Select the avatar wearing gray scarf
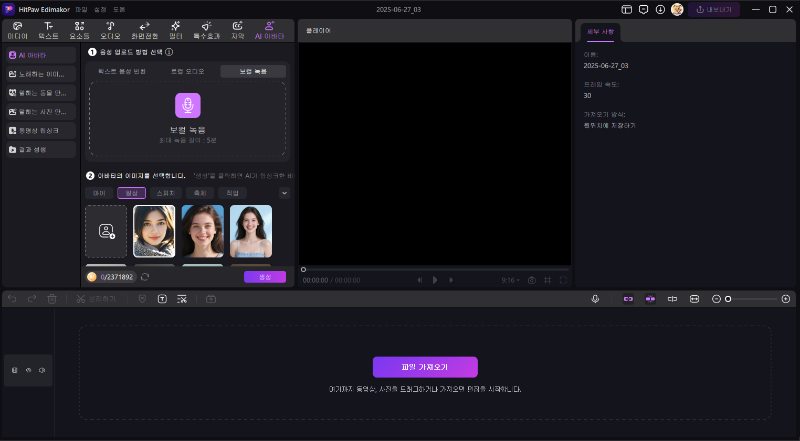Image resolution: width=800 pixels, height=441 pixels. pos(154,231)
